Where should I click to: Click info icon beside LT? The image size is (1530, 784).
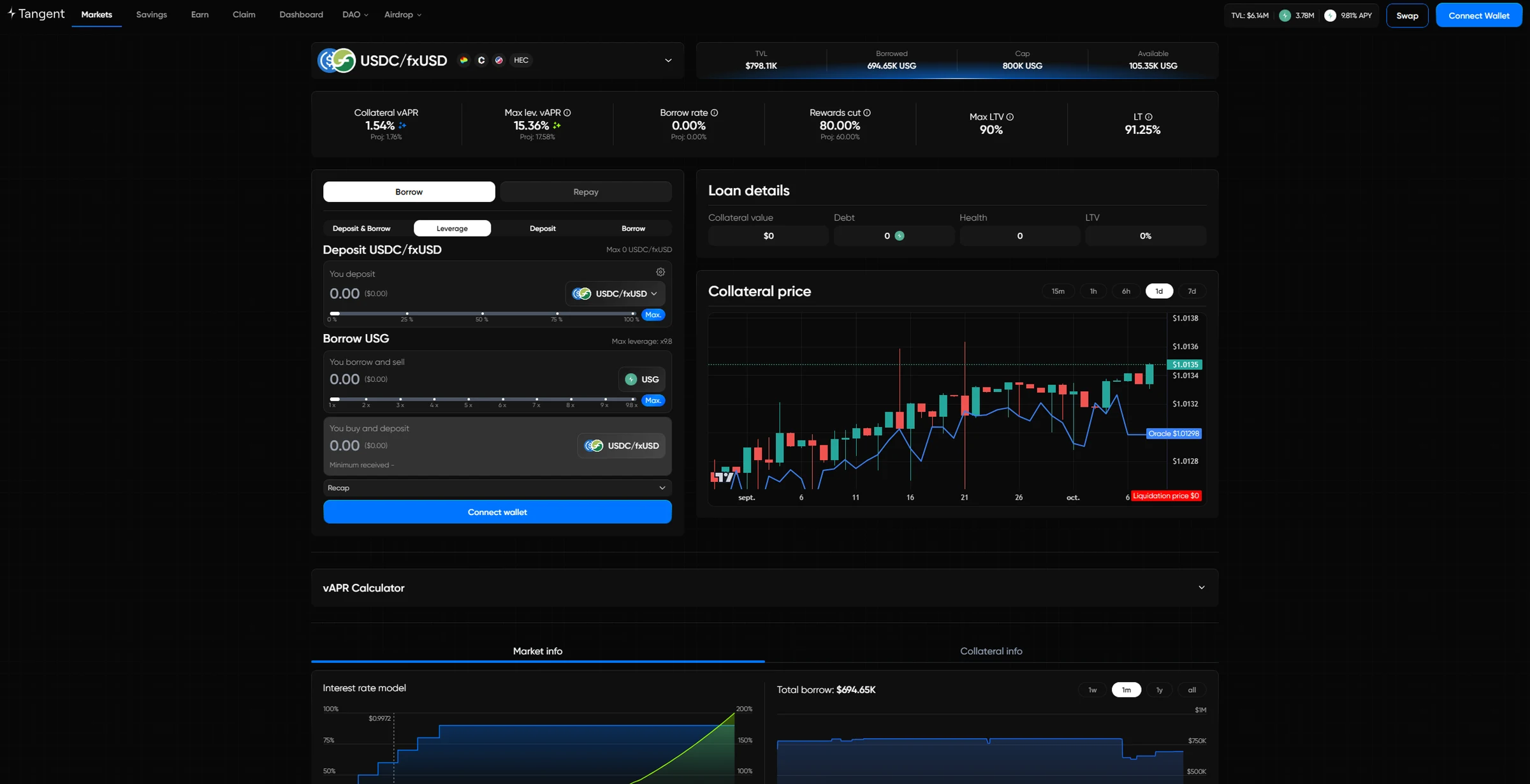click(x=1149, y=117)
